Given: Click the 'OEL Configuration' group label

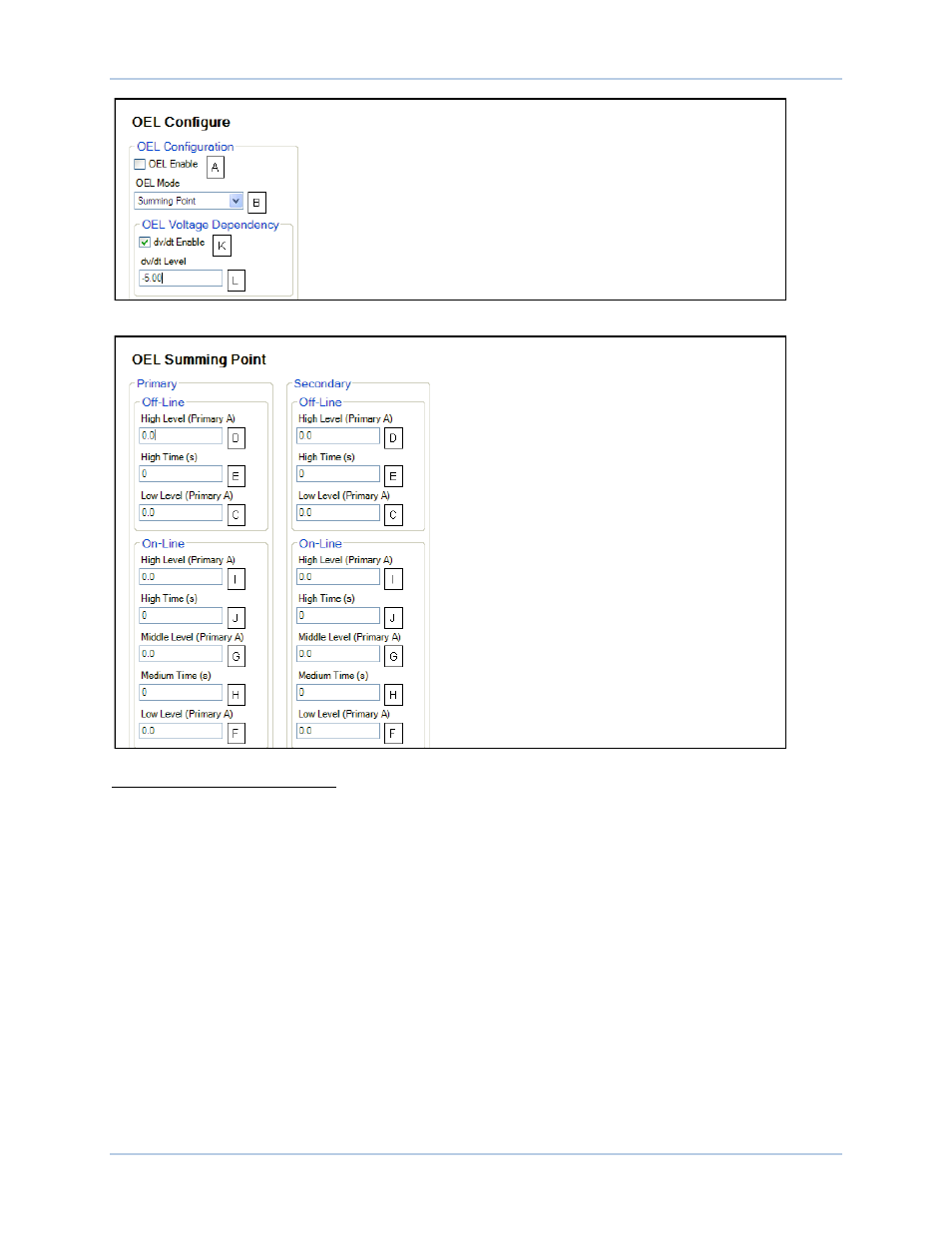Looking at the screenshot, I should click(x=186, y=147).
